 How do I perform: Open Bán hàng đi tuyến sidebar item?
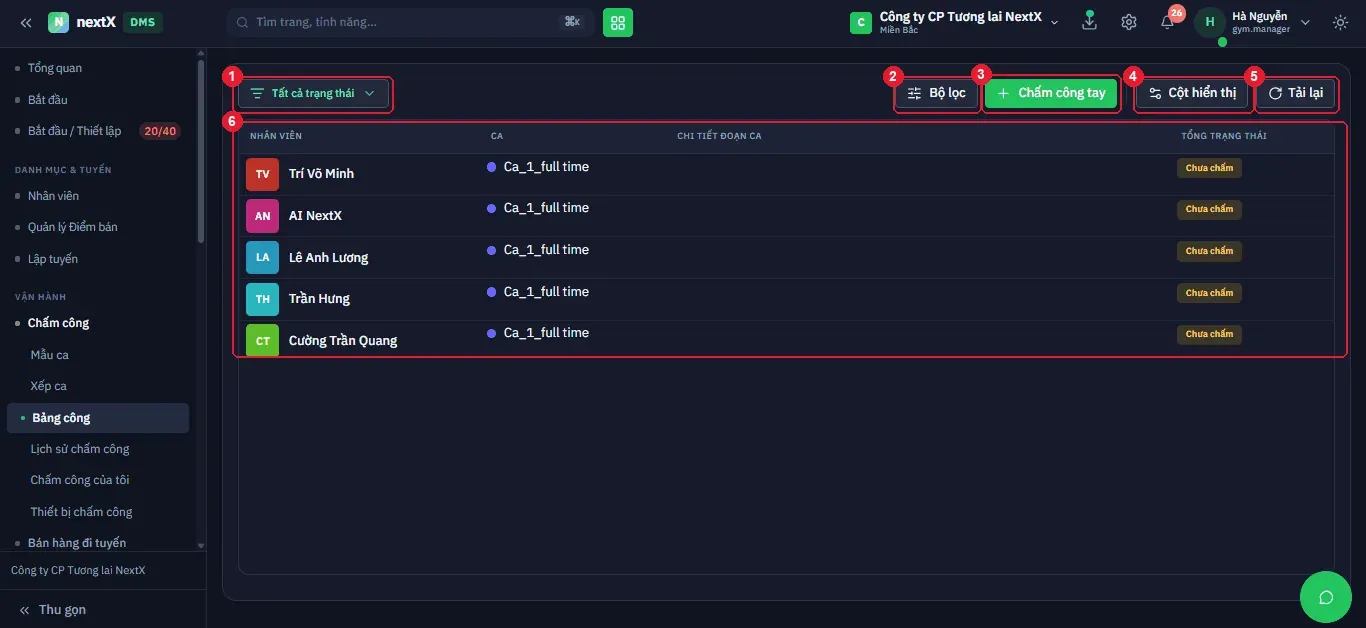[x=77, y=543]
